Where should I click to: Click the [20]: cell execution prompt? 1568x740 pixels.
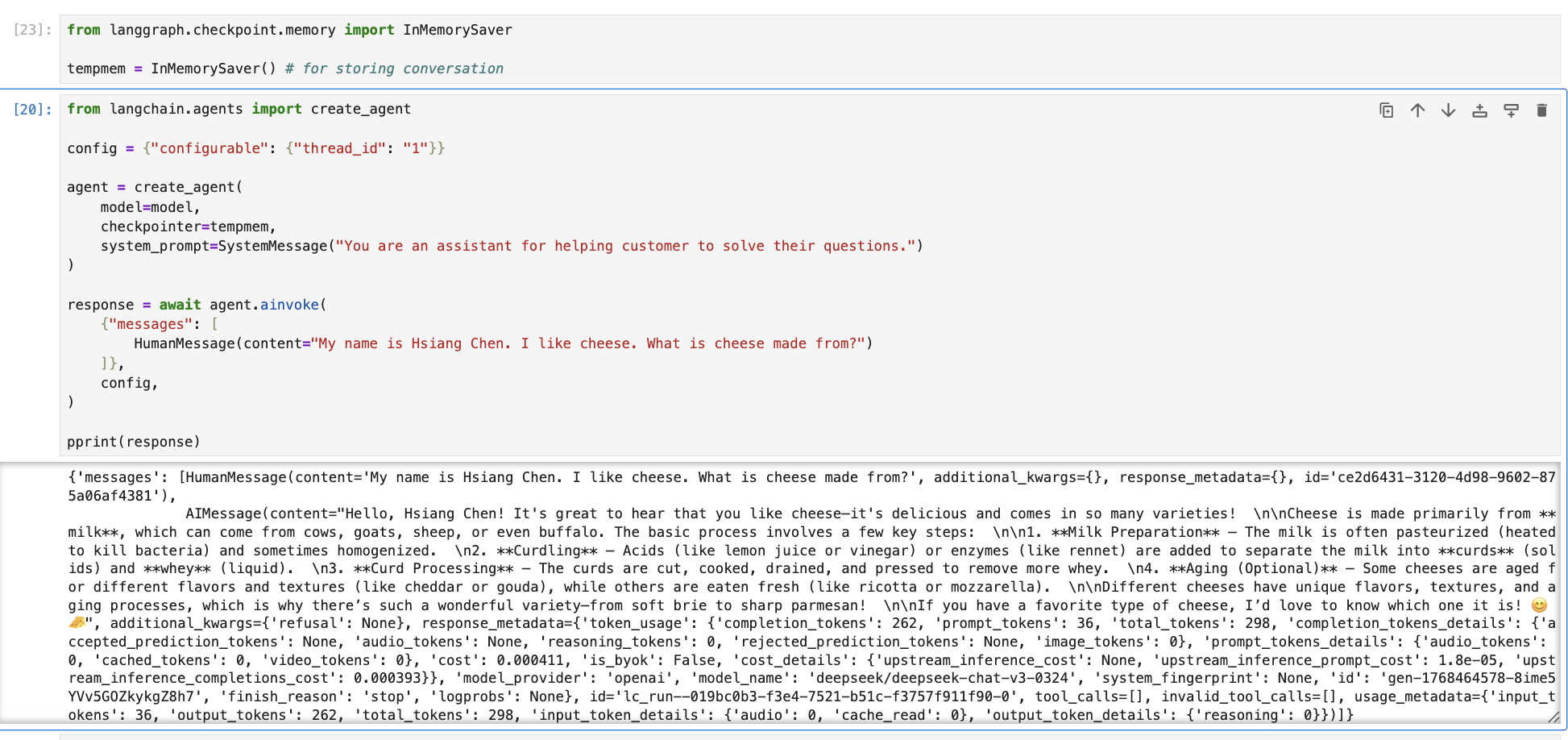[32, 110]
